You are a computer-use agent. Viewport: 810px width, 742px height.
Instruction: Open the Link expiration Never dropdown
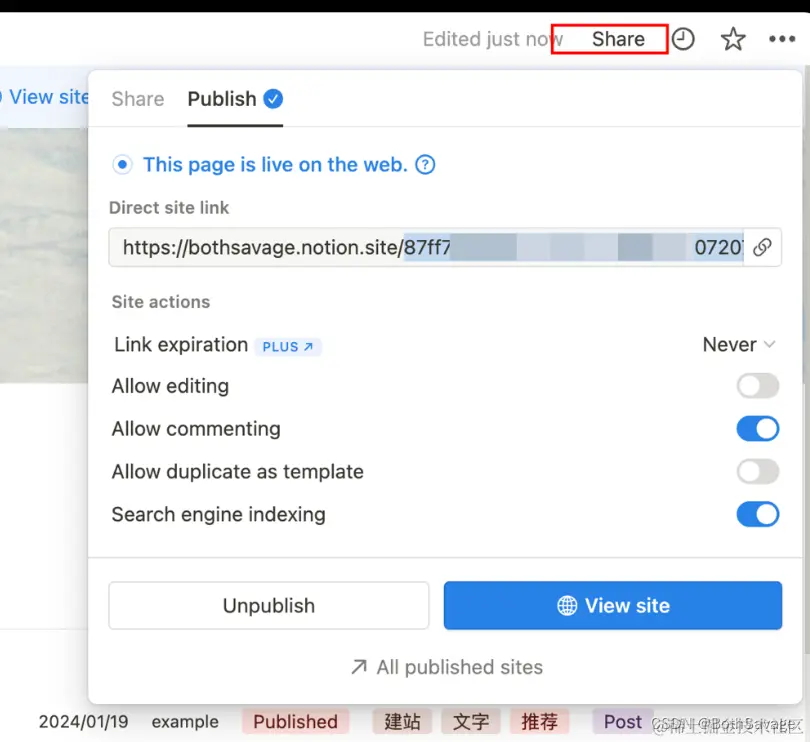(739, 345)
